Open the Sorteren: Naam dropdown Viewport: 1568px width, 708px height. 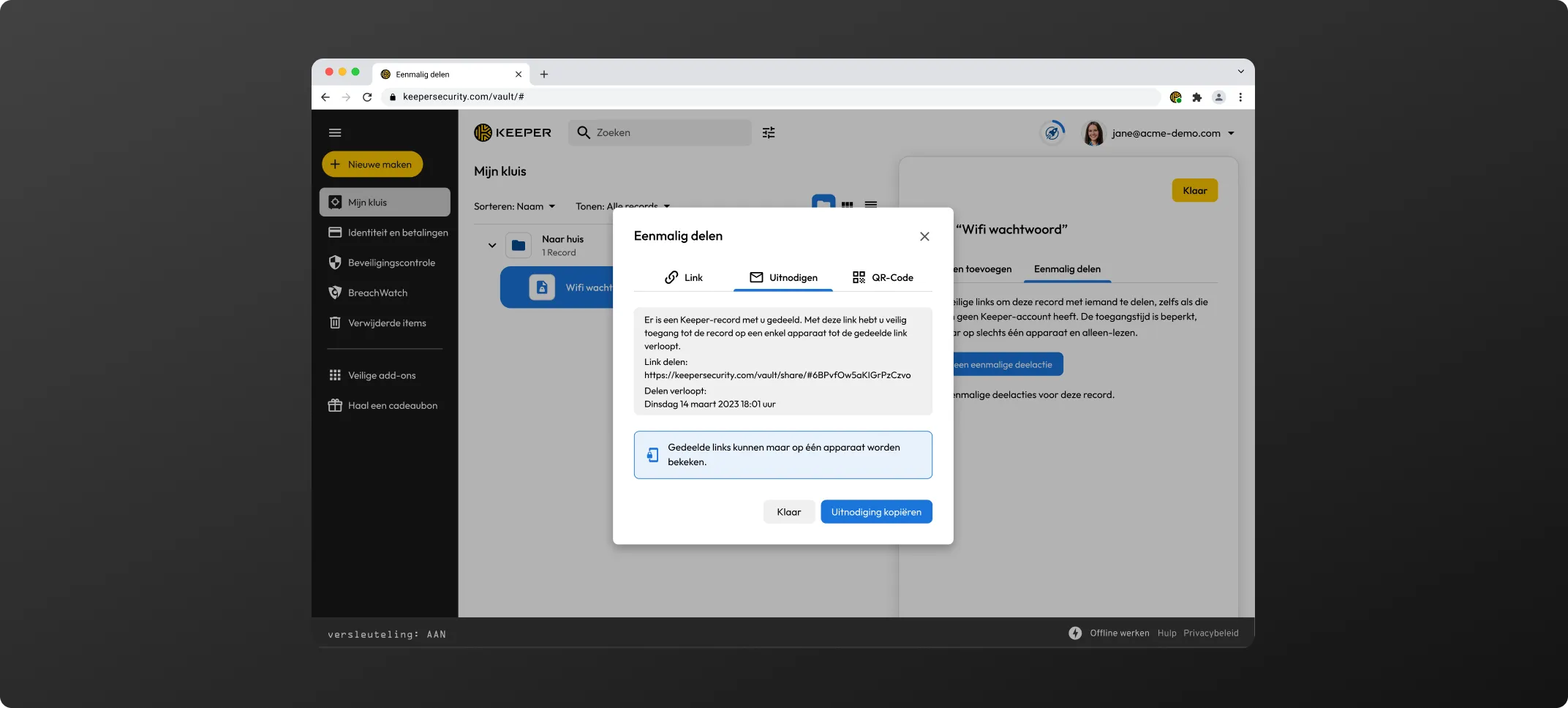[x=515, y=206]
